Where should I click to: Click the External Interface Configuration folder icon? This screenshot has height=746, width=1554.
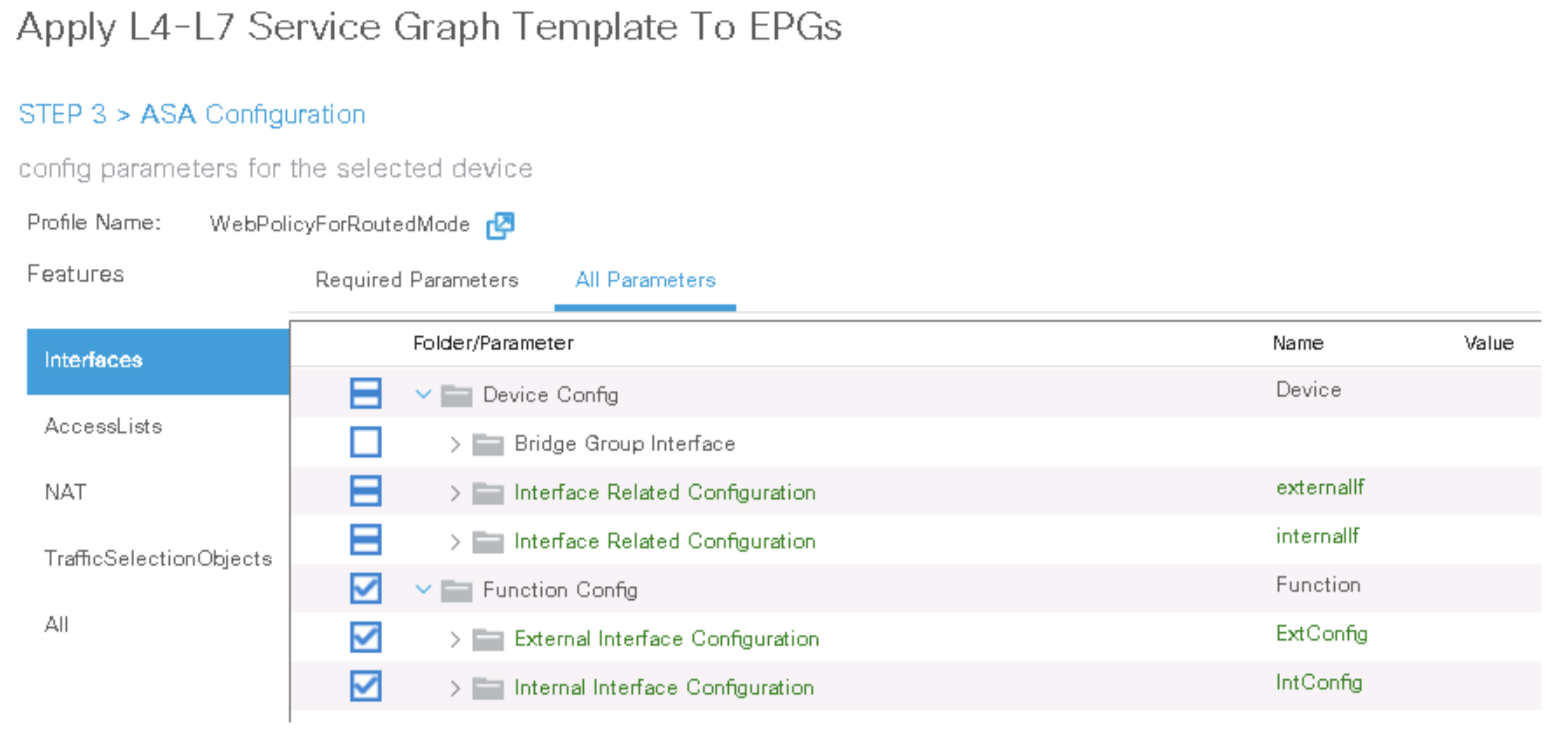(x=489, y=639)
